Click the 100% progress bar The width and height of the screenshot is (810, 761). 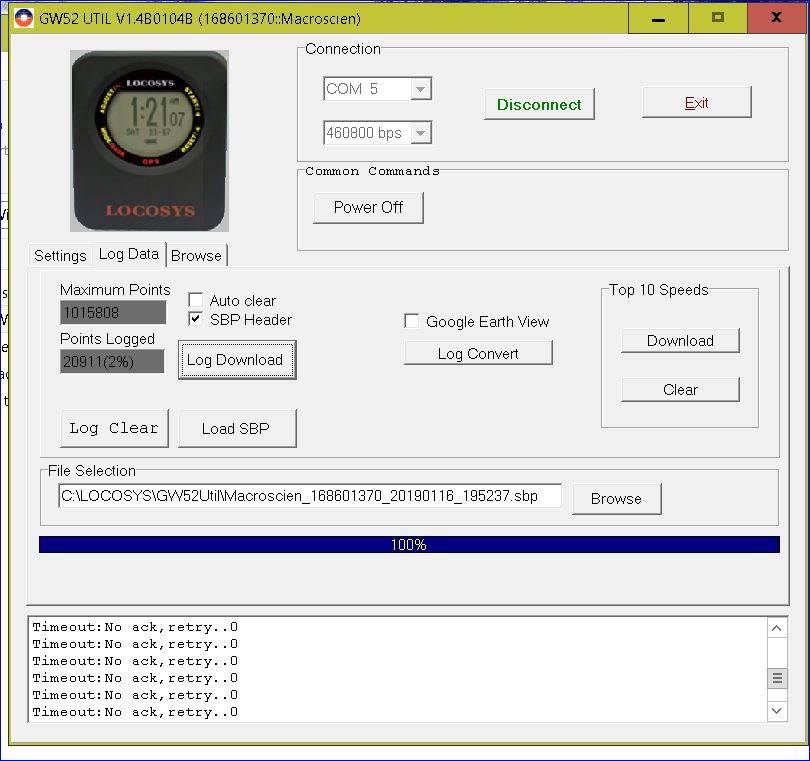point(409,545)
